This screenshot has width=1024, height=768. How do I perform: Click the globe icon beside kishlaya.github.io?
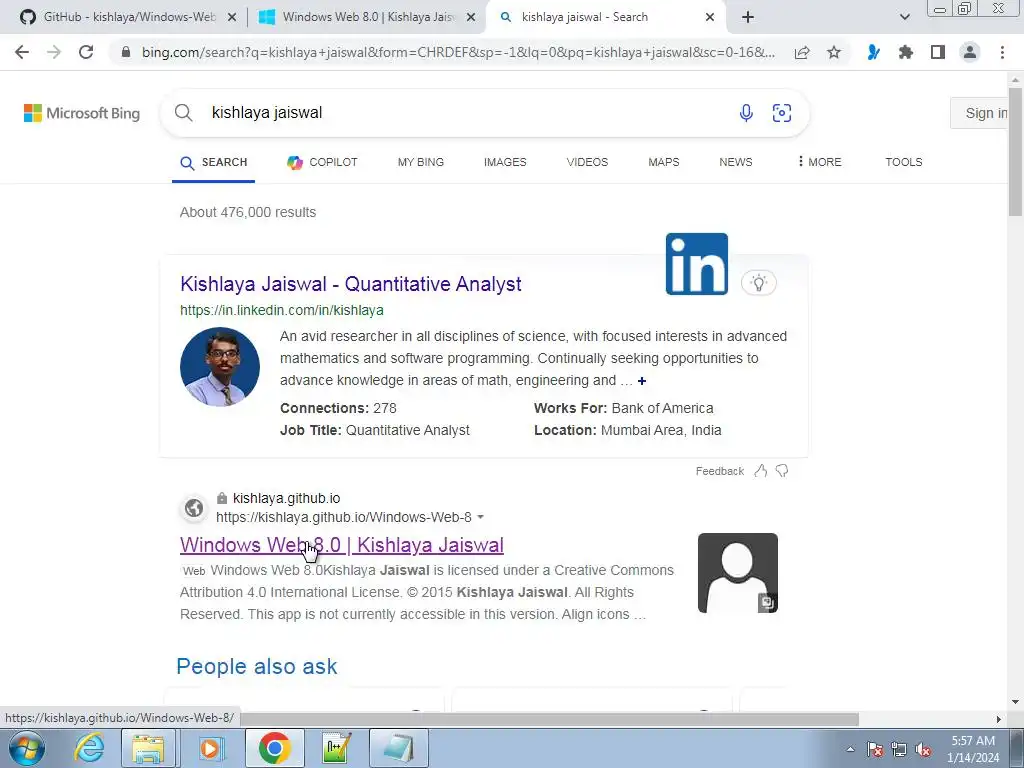click(x=194, y=508)
